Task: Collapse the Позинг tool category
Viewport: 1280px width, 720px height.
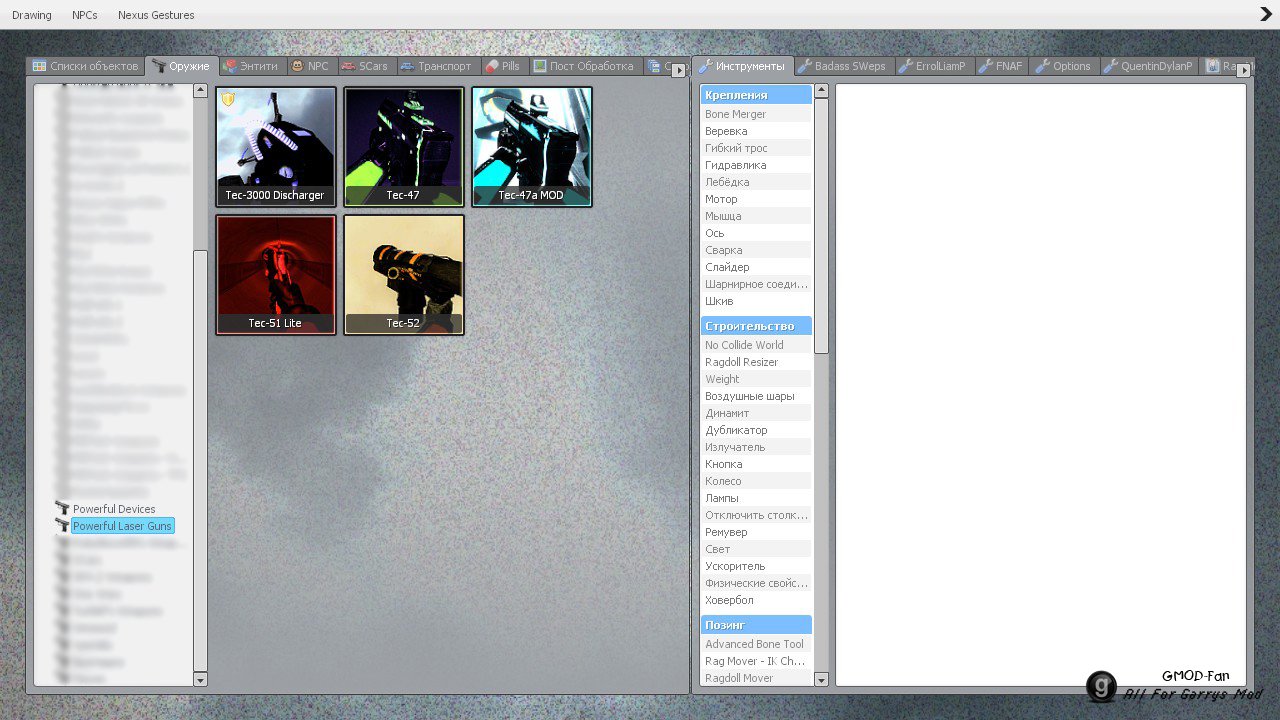Action: point(756,625)
